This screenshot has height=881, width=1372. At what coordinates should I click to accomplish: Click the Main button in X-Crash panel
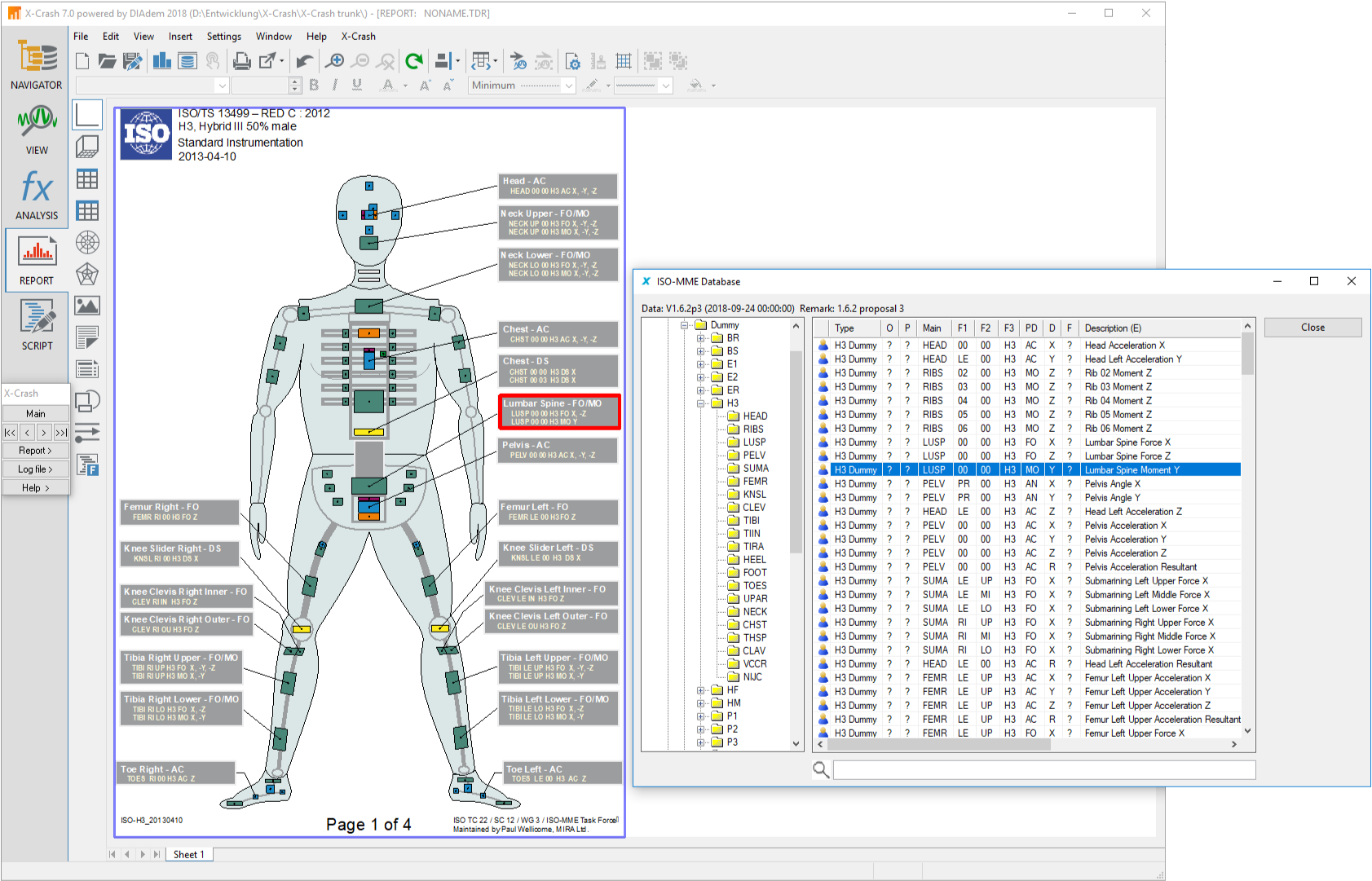(x=36, y=414)
